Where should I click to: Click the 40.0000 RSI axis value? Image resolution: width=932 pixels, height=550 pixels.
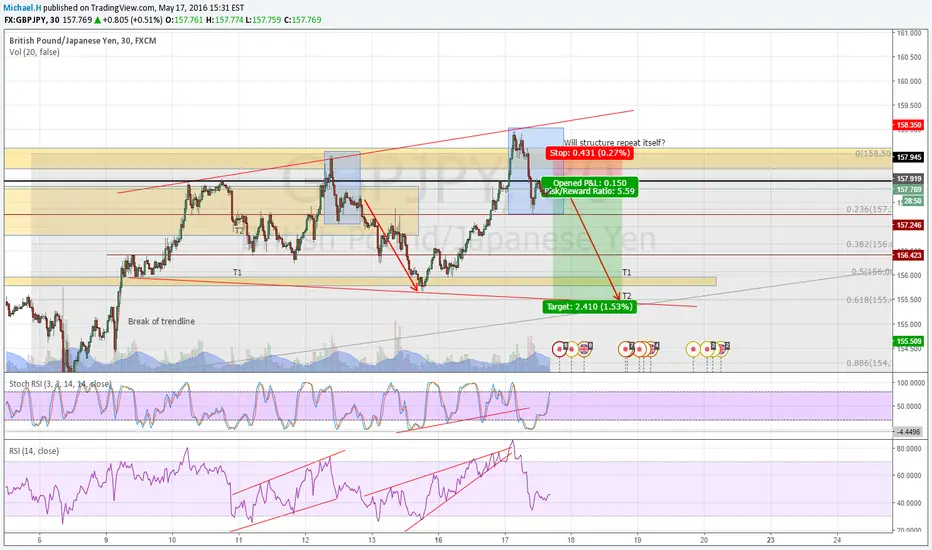click(911, 503)
